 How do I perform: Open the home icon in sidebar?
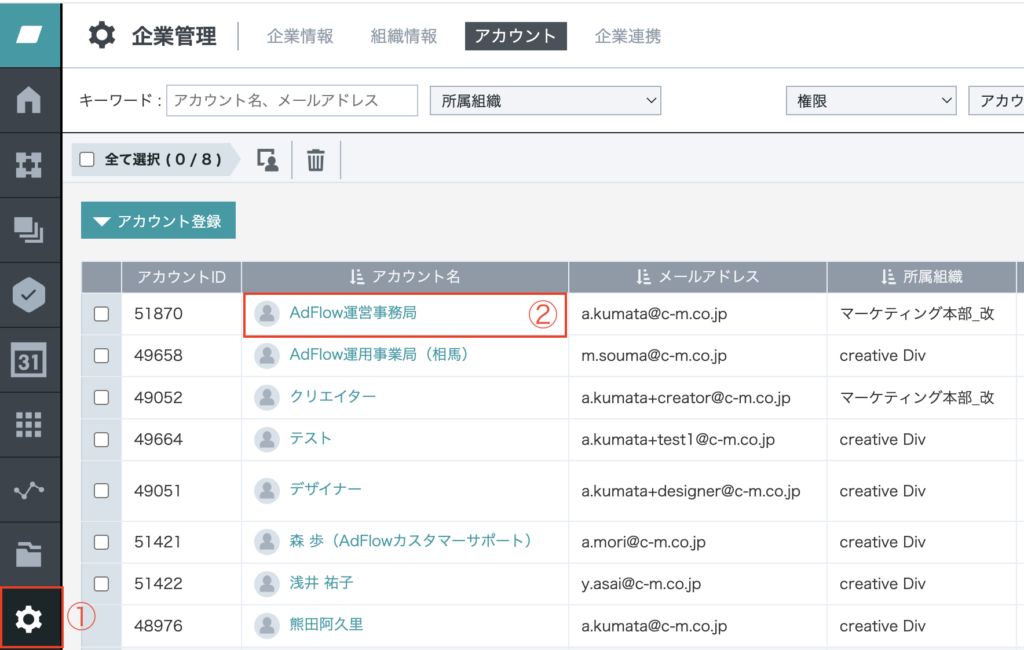click(29, 100)
